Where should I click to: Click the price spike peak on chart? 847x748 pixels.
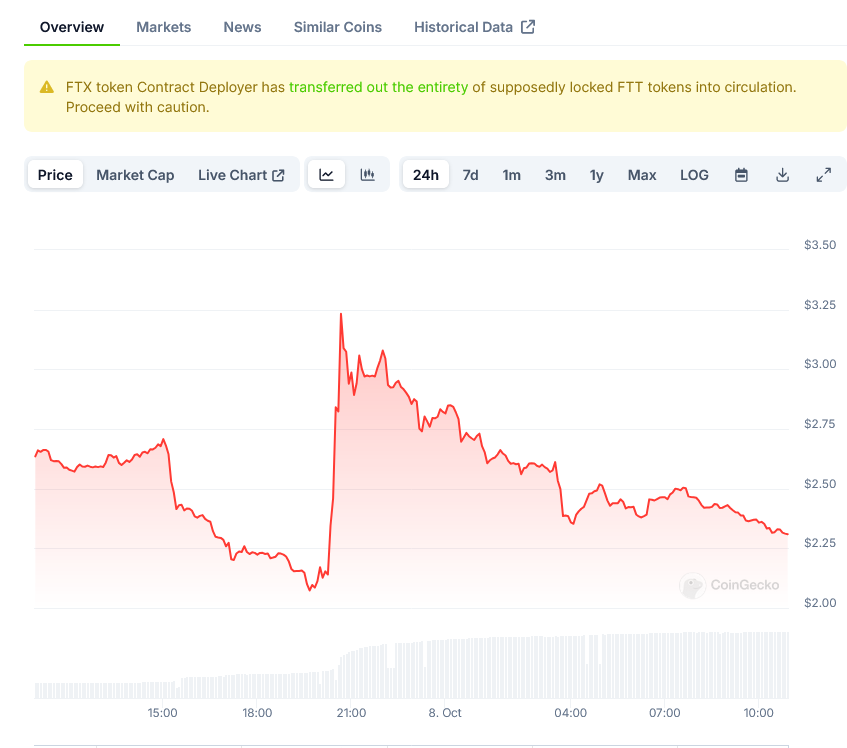coord(341,314)
